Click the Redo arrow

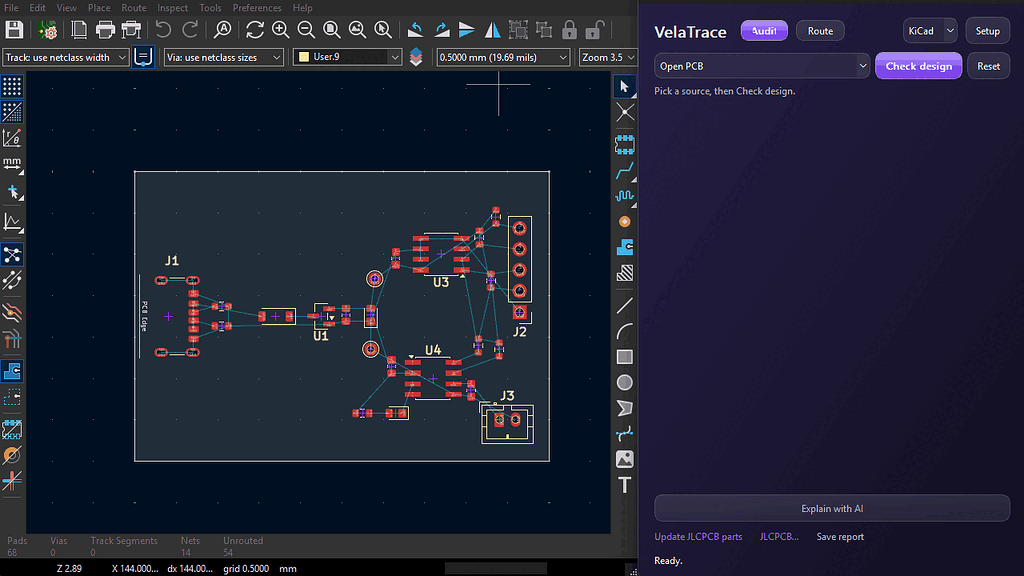[190, 30]
